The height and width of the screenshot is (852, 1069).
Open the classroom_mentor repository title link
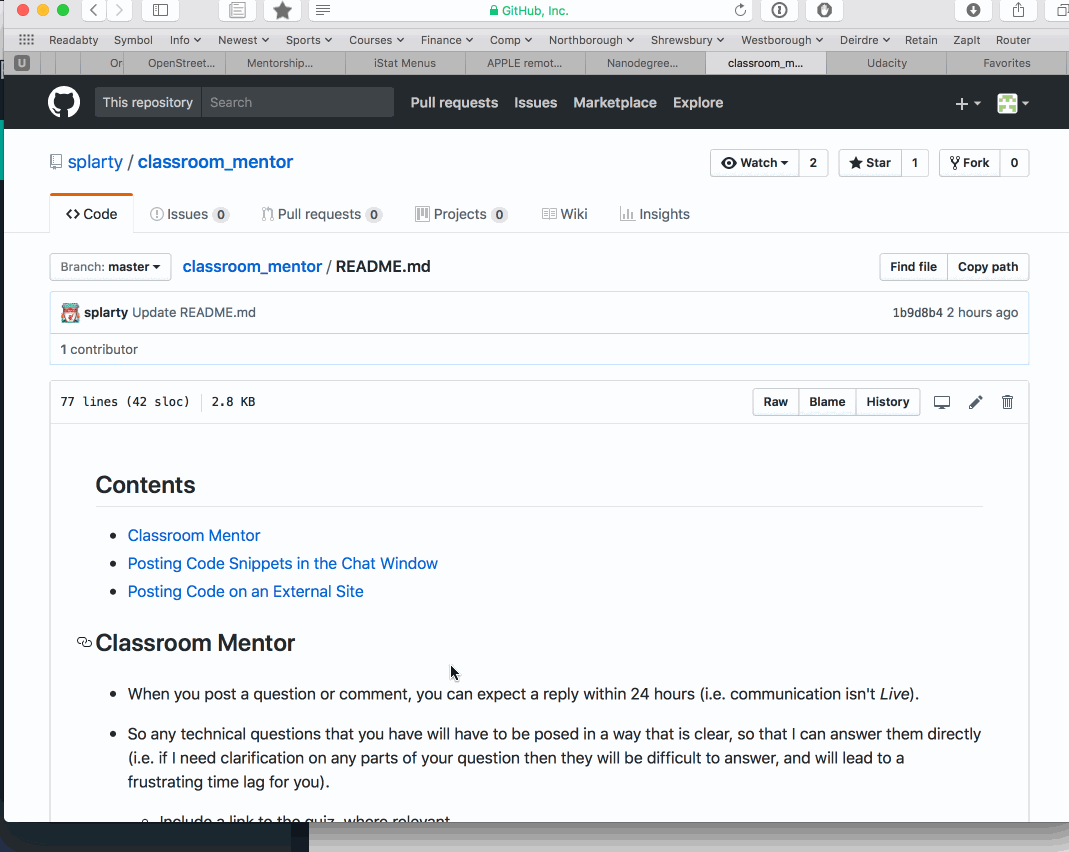click(215, 162)
